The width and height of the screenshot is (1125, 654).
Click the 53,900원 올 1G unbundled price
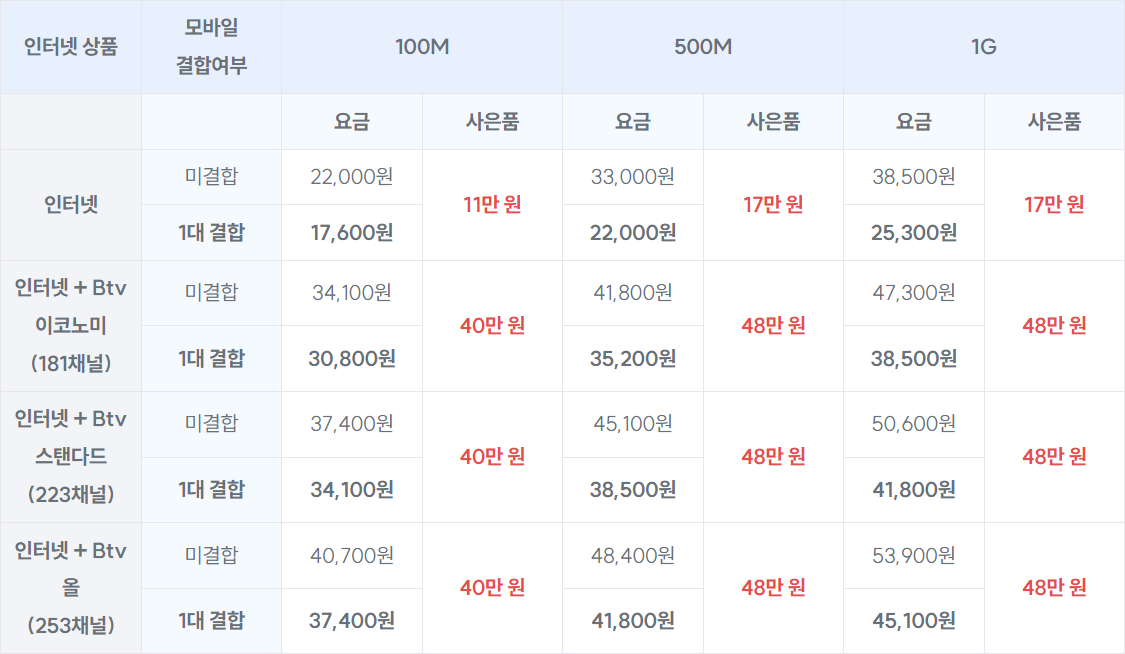point(913,555)
